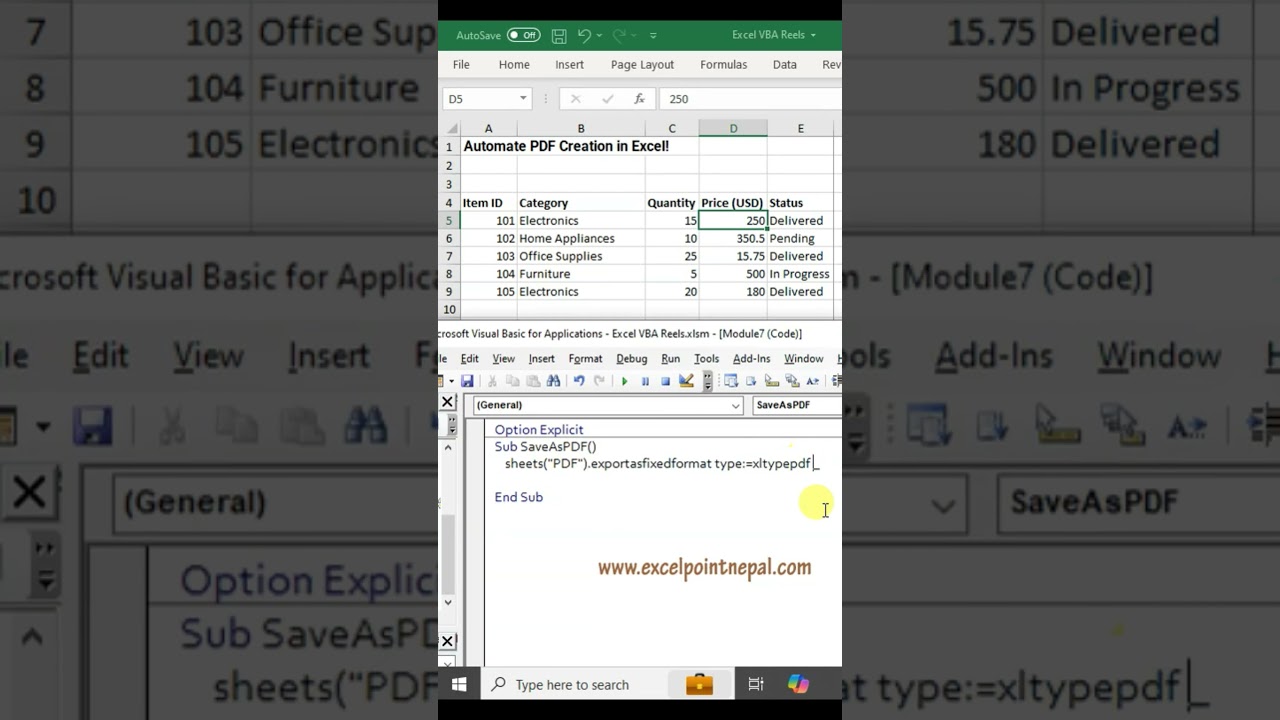Open the Run menu in VBA editor
The width and height of the screenshot is (1280, 720).
pyautogui.click(x=670, y=358)
